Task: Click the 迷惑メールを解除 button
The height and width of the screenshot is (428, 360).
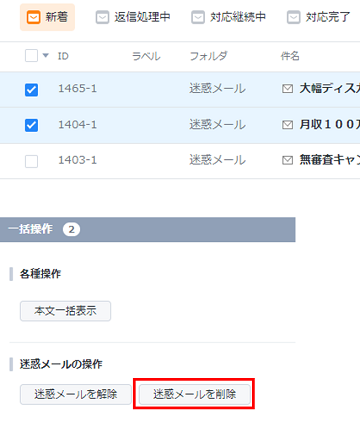Action: click(x=76, y=394)
